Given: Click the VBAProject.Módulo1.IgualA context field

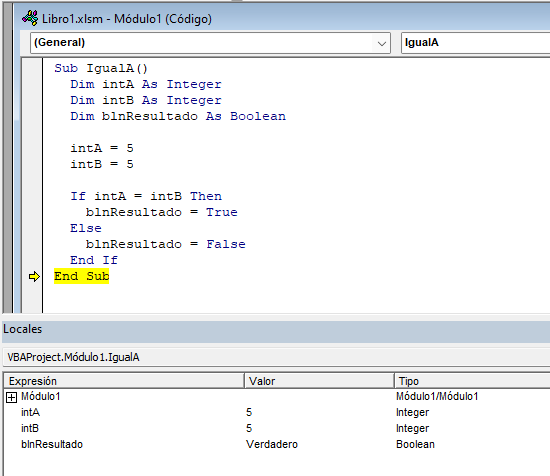Looking at the screenshot, I should click(276, 357).
